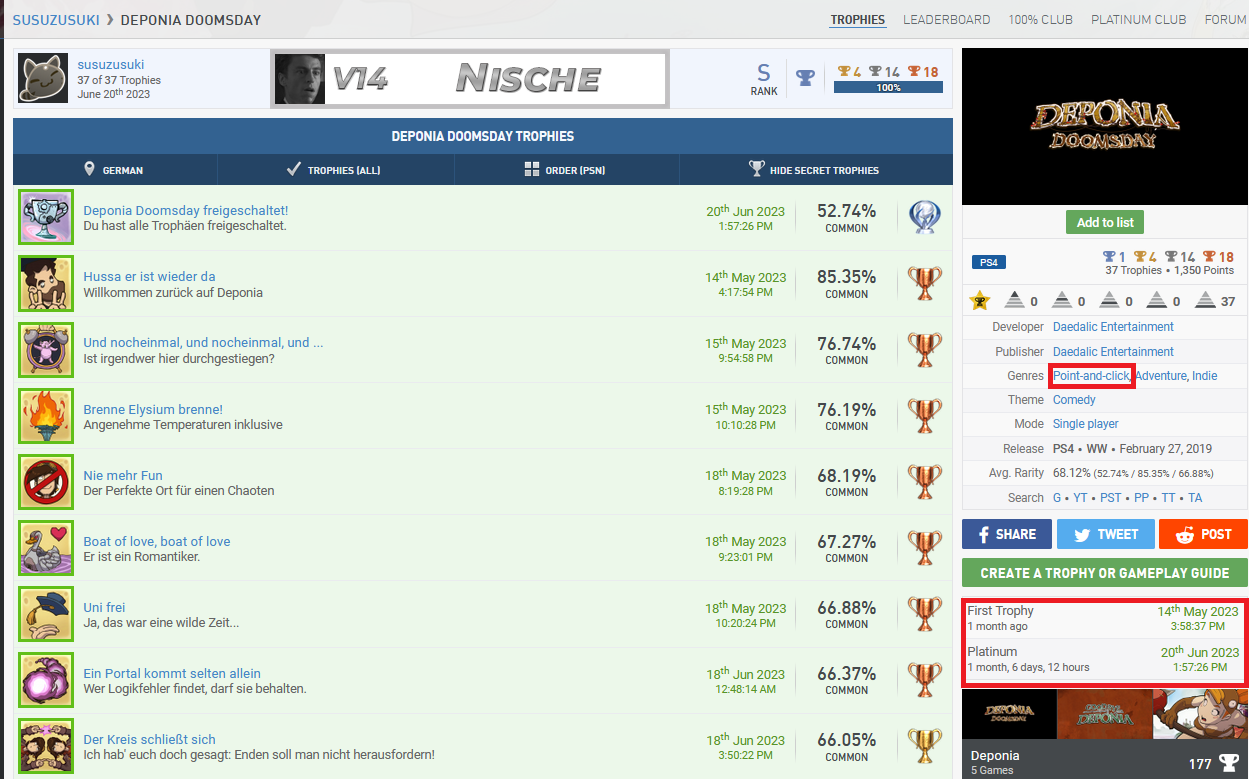Click the Brenne Elysium brenne trophy image

tap(46, 415)
